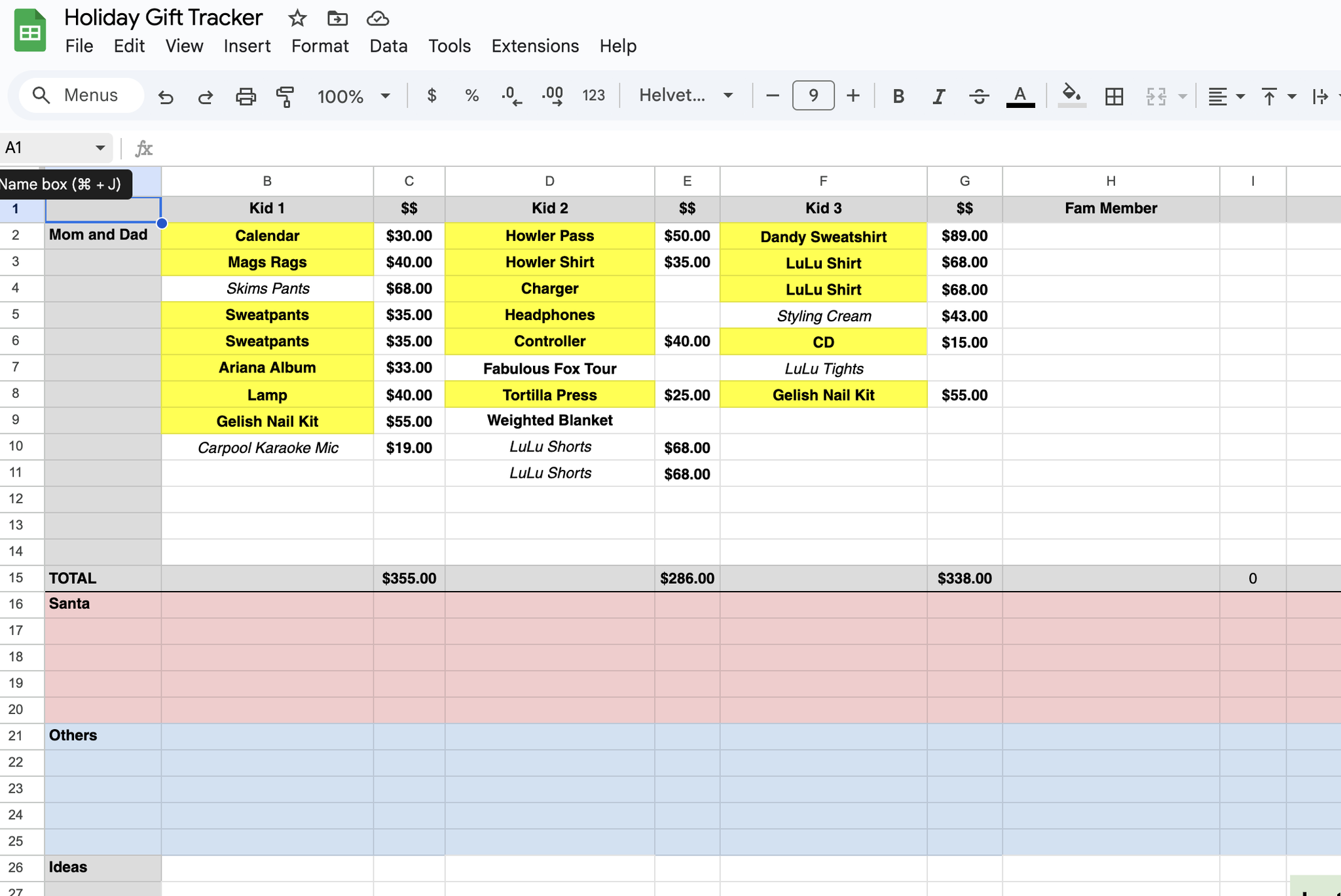Image resolution: width=1341 pixels, height=896 pixels.
Task: Decrease the font size
Action: (773, 96)
